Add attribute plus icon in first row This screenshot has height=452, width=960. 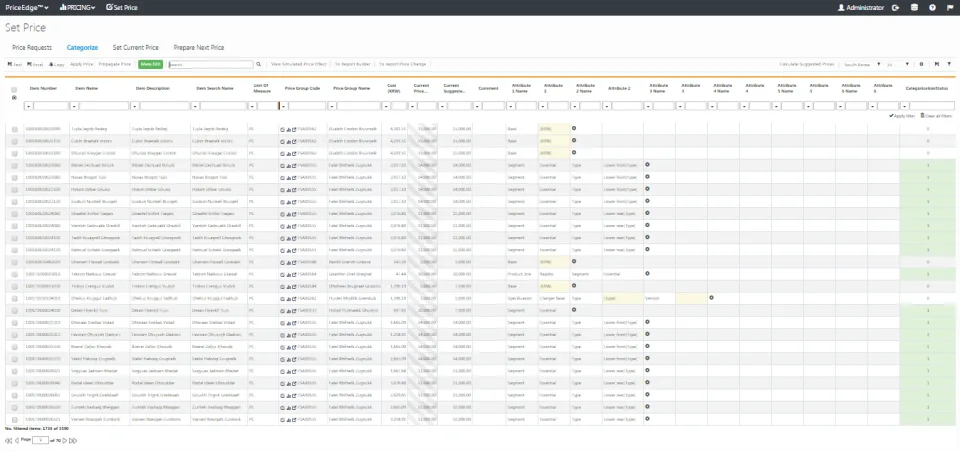click(x=574, y=128)
